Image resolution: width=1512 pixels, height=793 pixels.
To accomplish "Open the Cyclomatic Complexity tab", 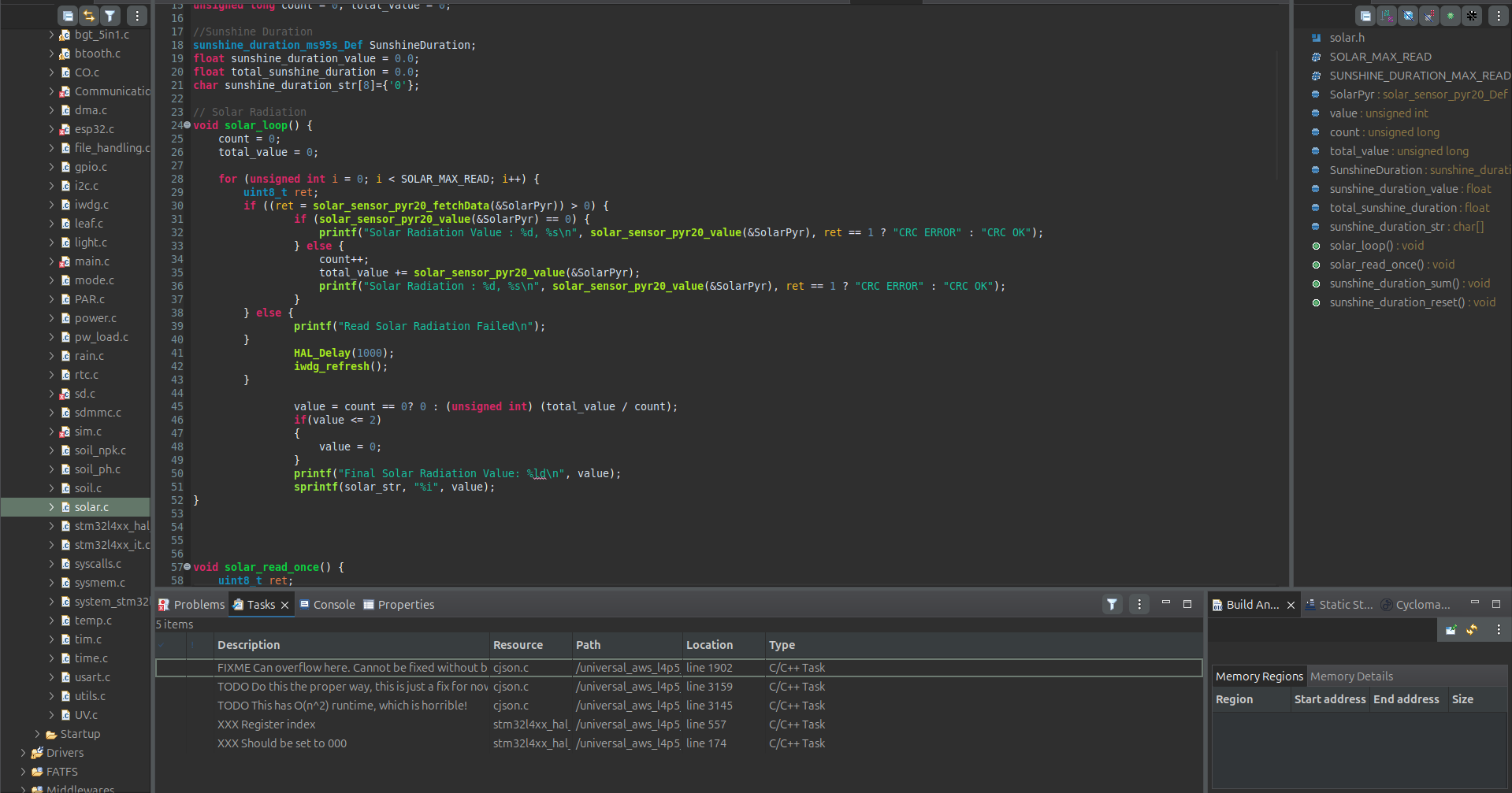I will pos(1415,605).
